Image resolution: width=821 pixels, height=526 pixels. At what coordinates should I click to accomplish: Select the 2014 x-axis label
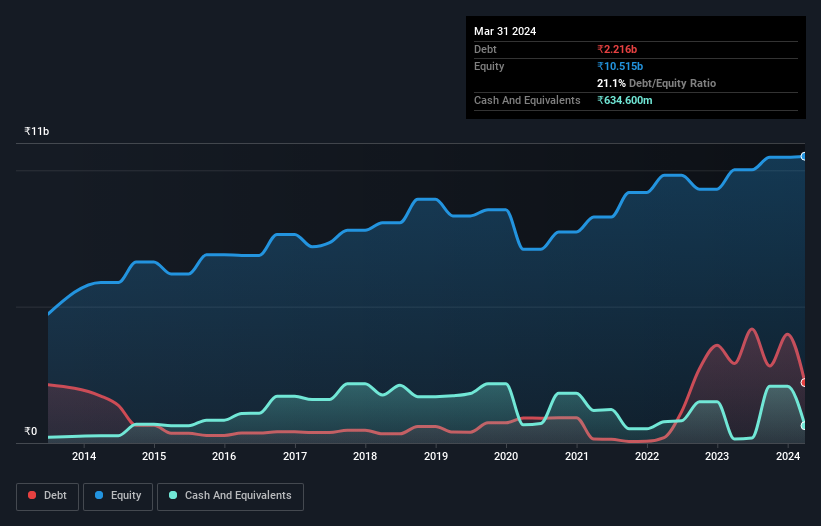pos(84,456)
